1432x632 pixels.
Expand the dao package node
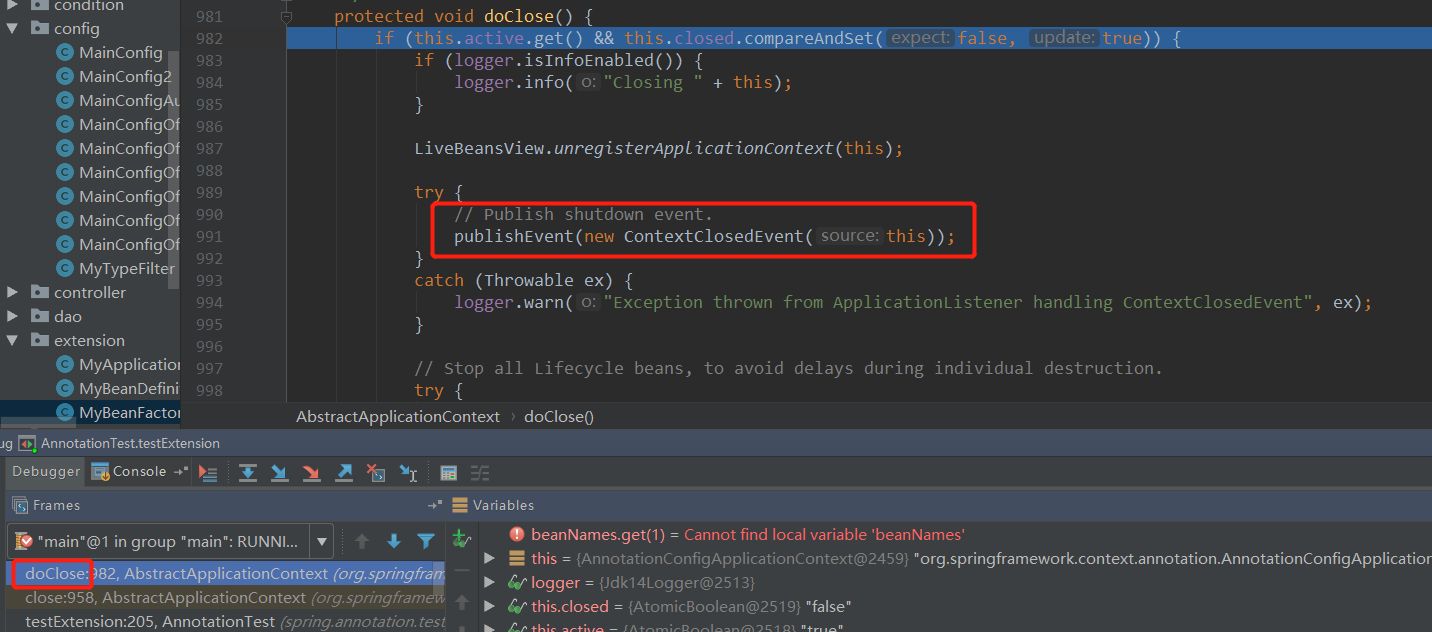[13, 316]
